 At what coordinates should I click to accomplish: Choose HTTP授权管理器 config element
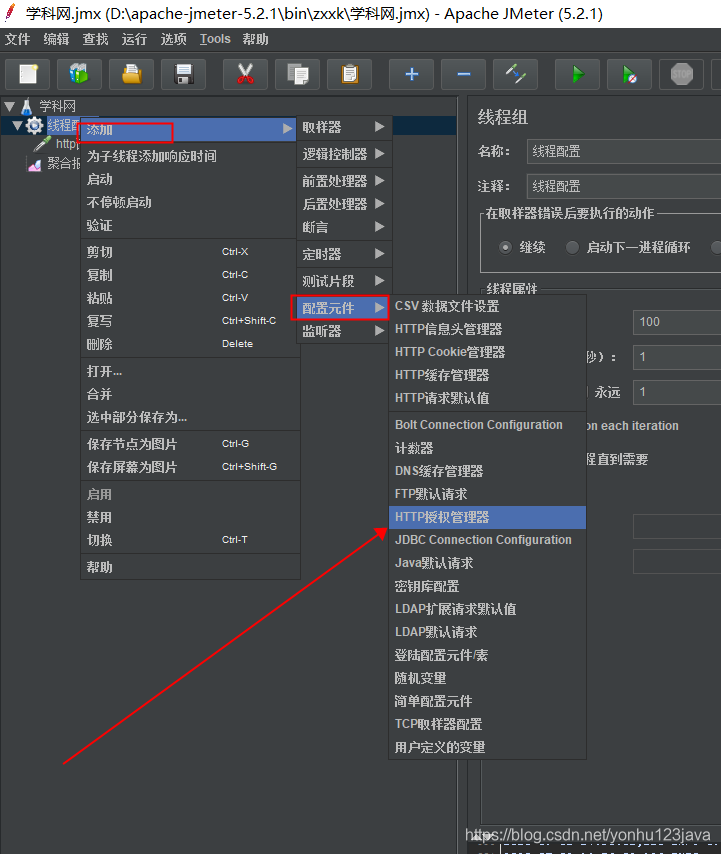tap(487, 517)
